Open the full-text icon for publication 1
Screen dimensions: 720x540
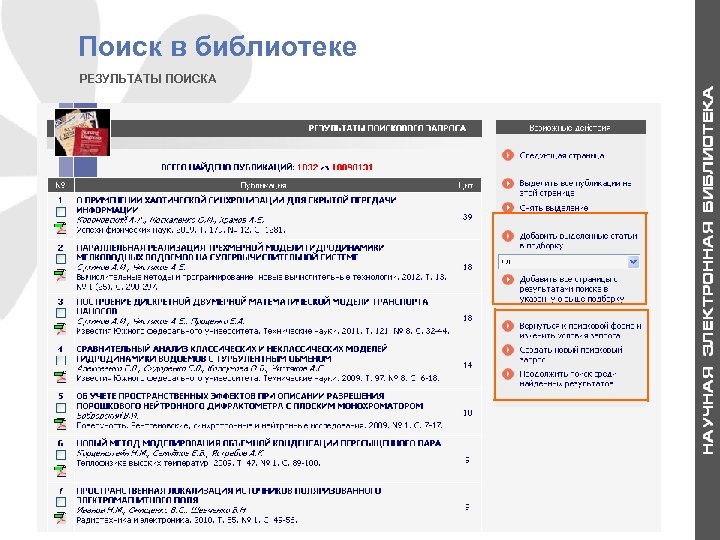pyautogui.click(x=60, y=228)
